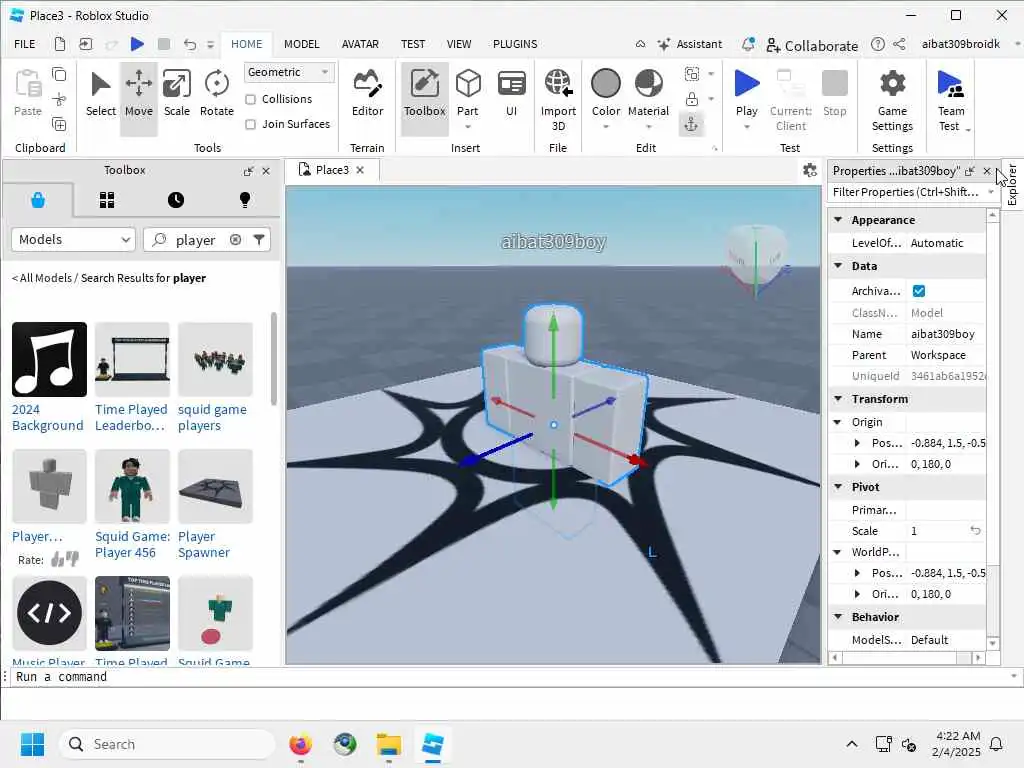
Task: Open Game Settings
Action: click(x=892, y=99)
